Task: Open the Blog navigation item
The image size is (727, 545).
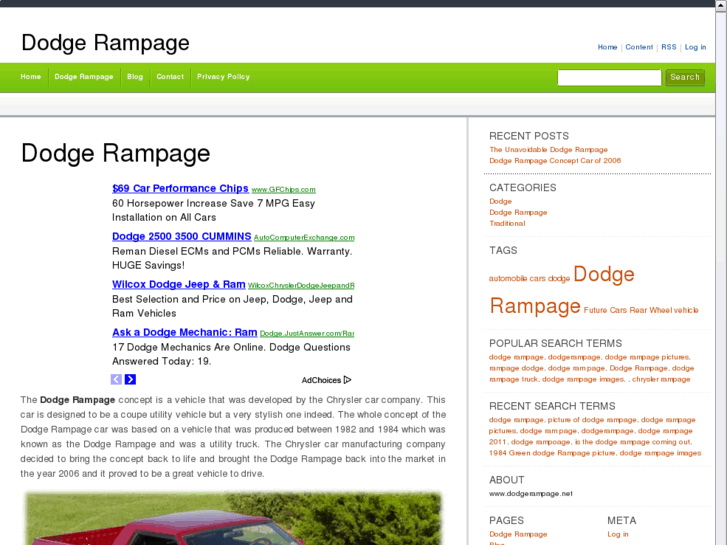Action: pyautogui.click(x=135, y=77)
